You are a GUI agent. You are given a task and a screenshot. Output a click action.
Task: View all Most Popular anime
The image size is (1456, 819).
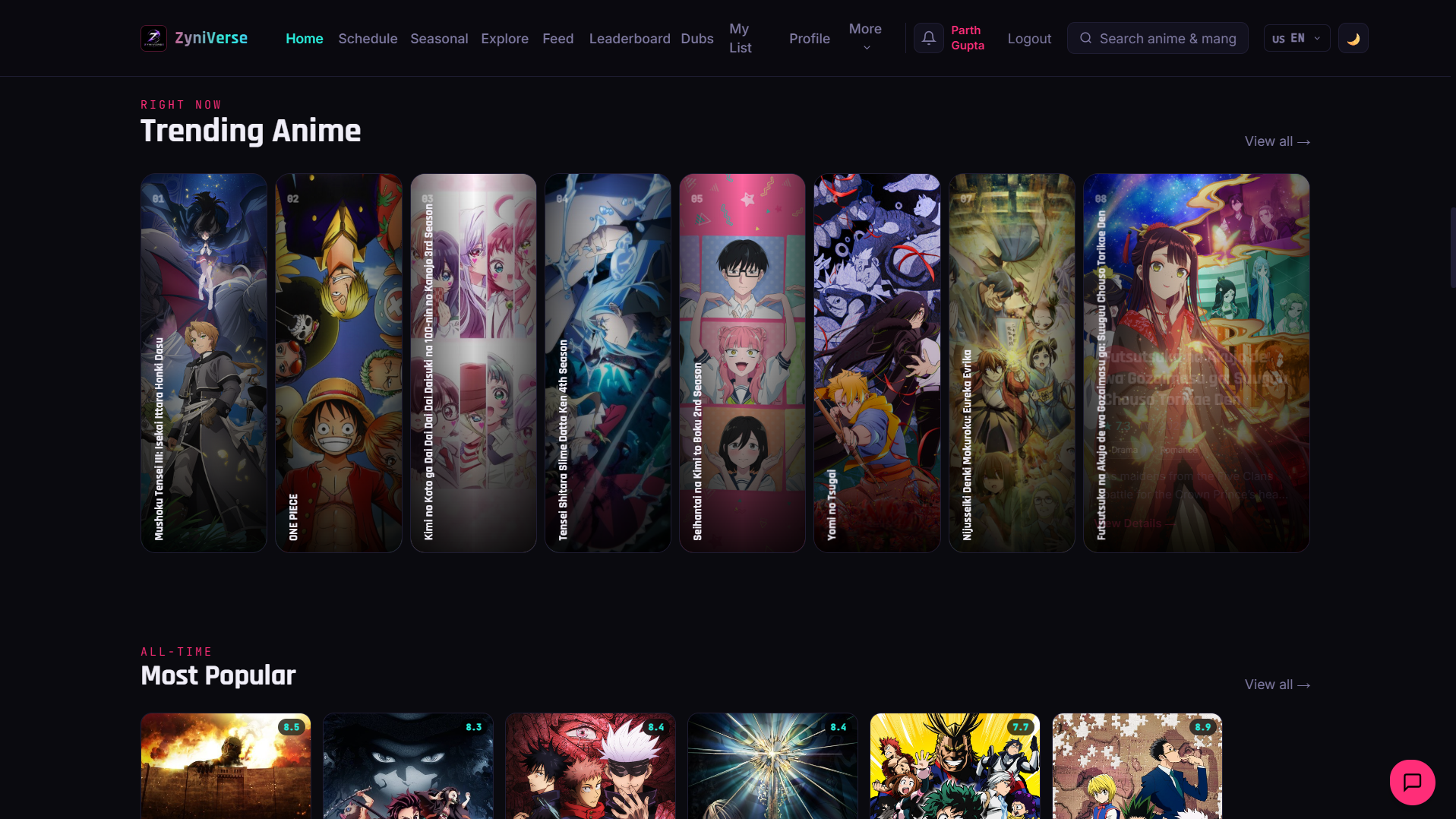click(x=1277, y=685)
